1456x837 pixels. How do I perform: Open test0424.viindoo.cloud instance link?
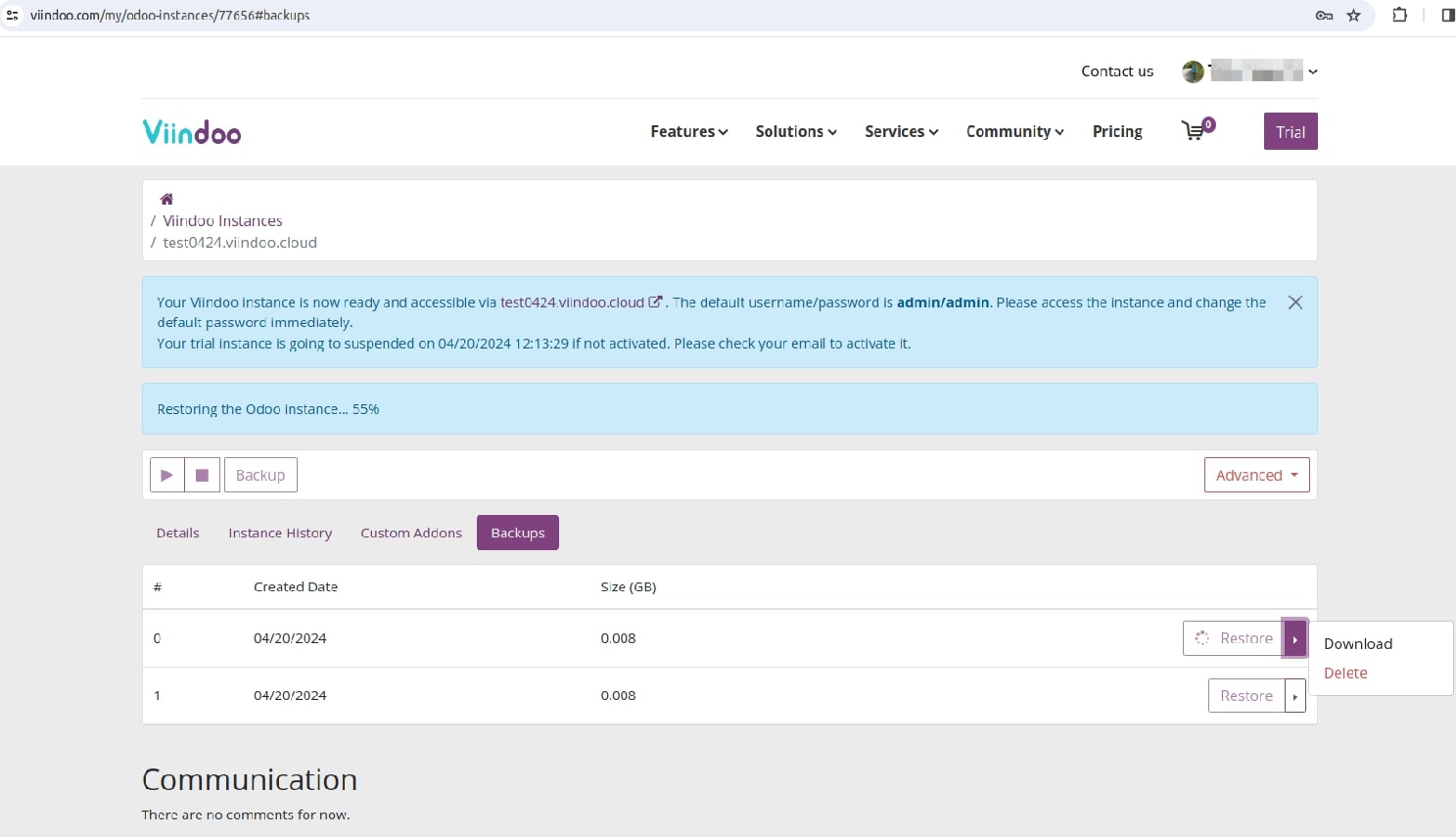[572, 302]
